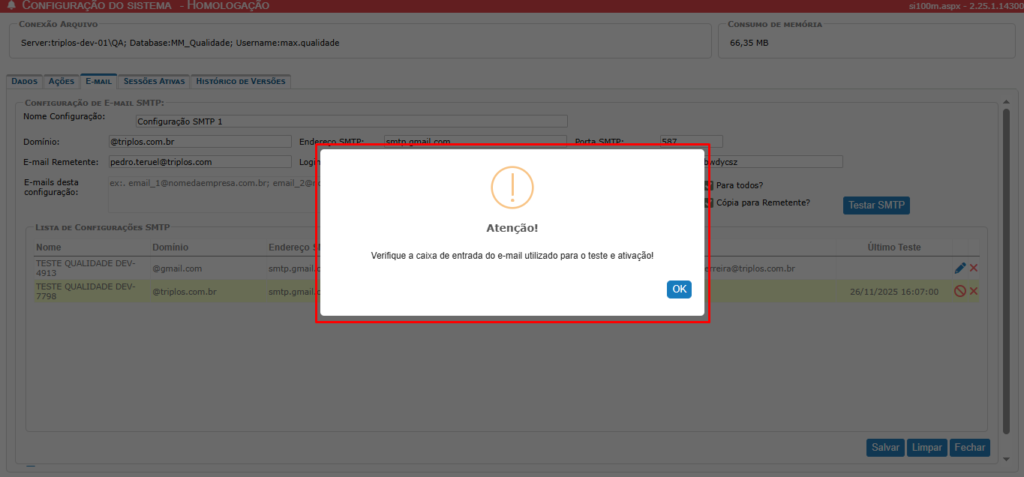Click the Limpar button
The width and height of the screenshot is (1024, 477).
pos(927,448)
